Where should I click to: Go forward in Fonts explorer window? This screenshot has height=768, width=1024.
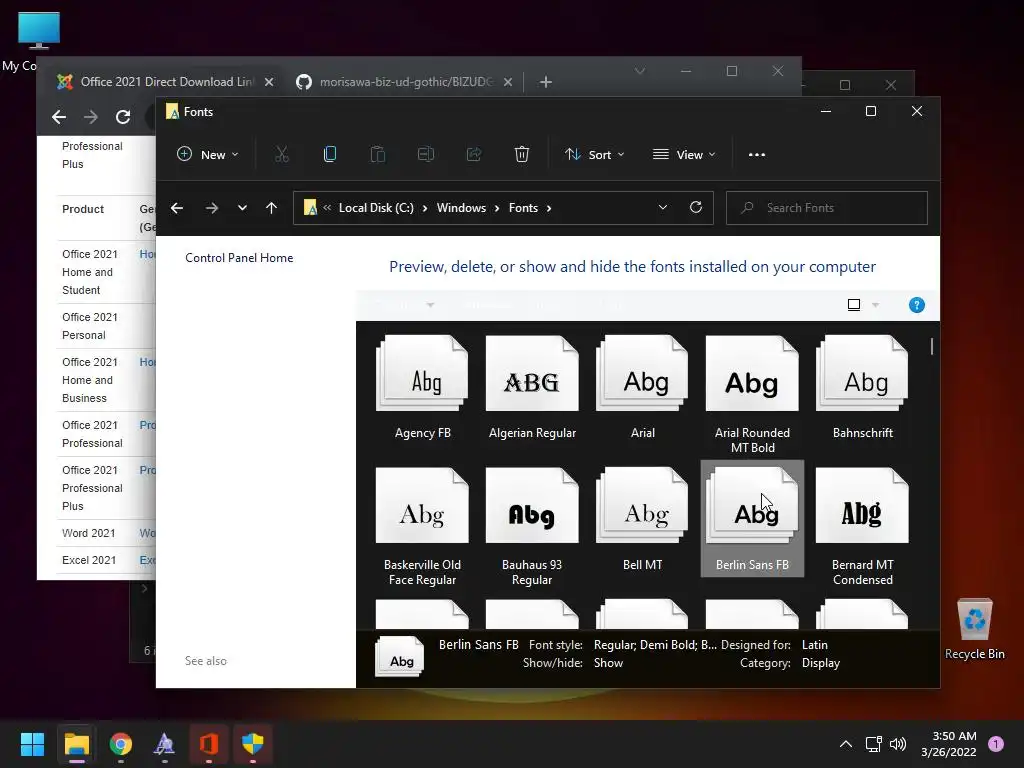pyautogui.click(x=212, y=208)
